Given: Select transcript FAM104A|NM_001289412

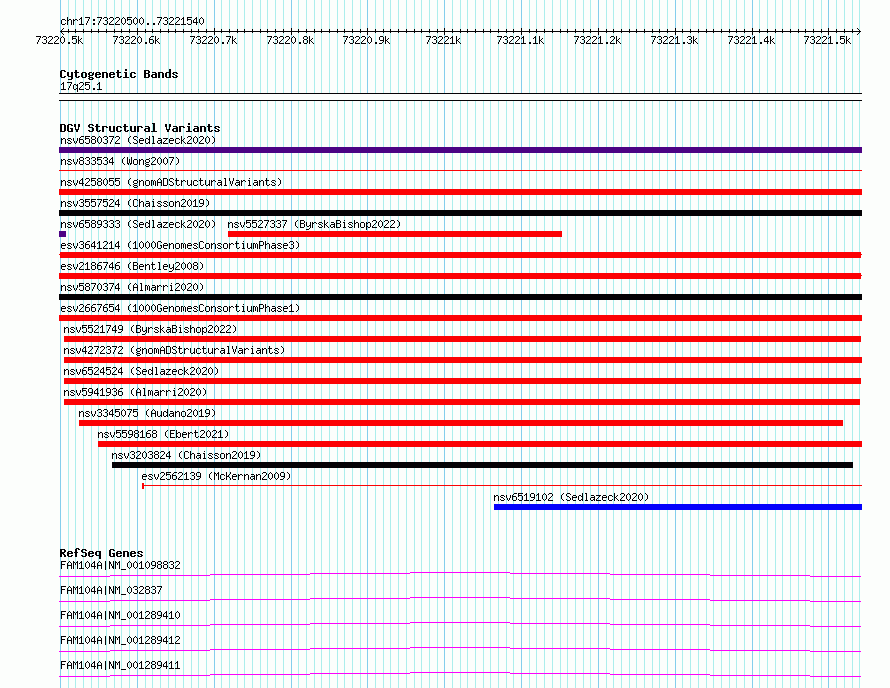Looking at the screenshot, I should [120, 640].
